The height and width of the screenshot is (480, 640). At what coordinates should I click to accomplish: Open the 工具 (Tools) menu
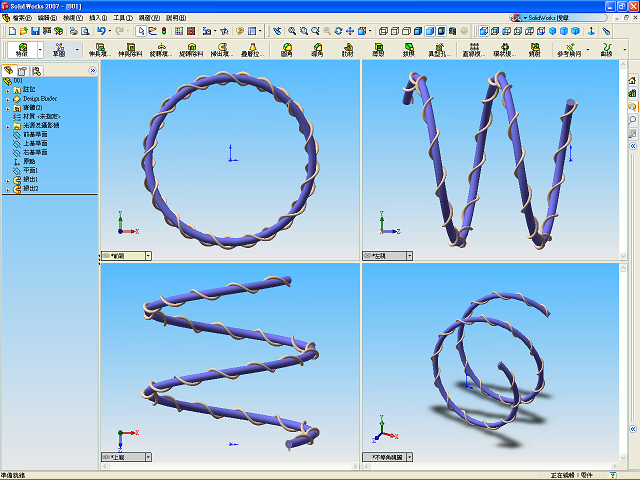tap(123, 18)
